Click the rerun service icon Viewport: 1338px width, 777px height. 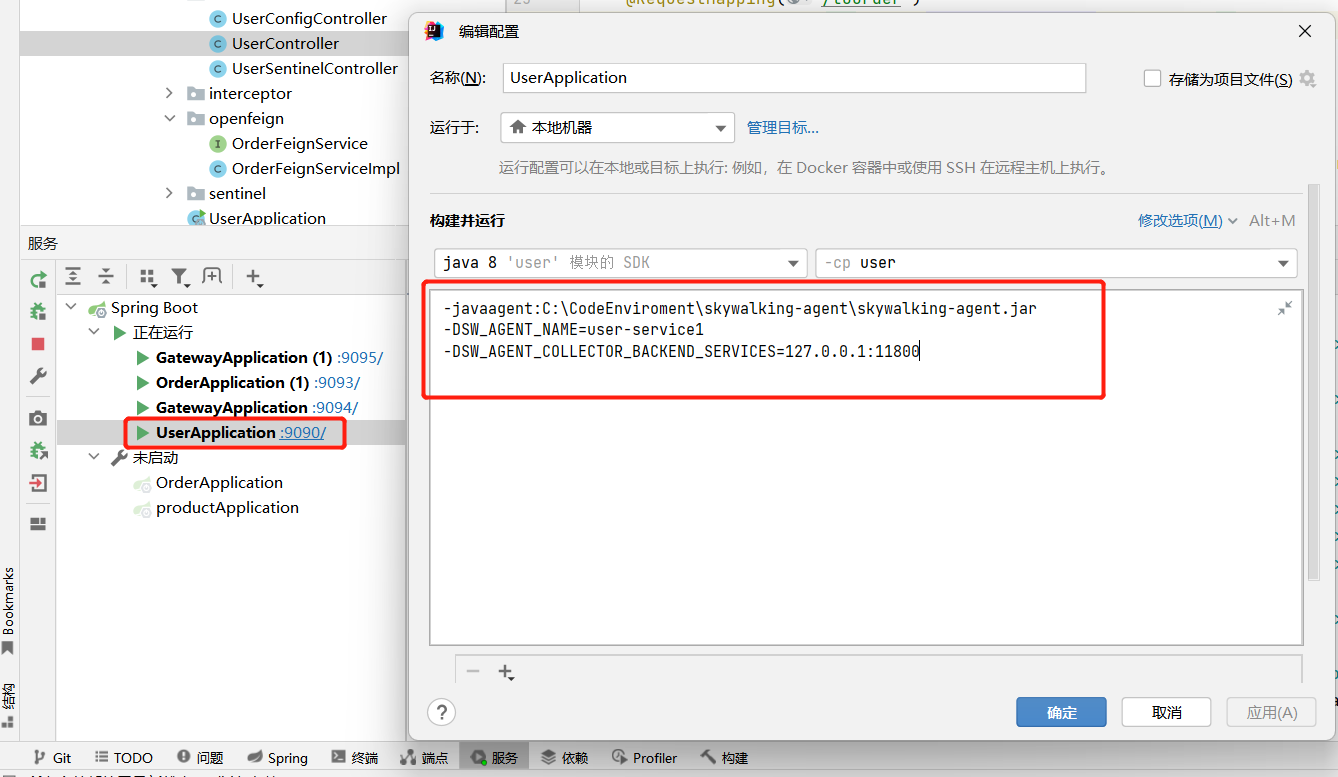click(38, 280)
